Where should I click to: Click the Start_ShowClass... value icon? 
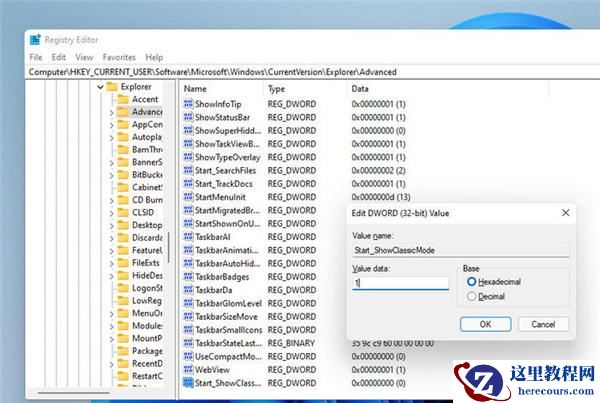pyautogui.click(x=188, y=383)
